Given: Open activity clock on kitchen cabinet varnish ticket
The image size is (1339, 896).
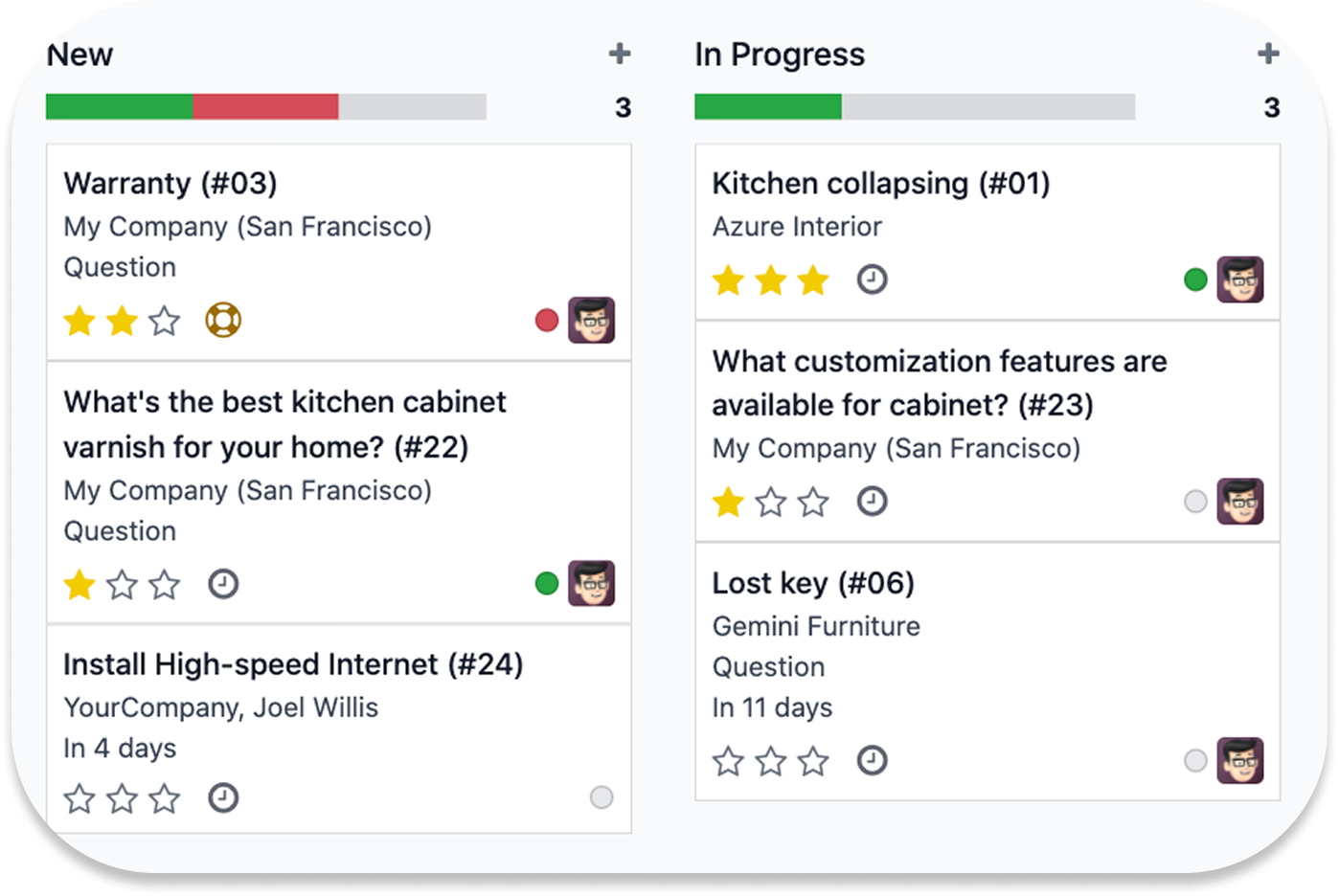Looking at the screenshot, I should [x=223, y=584].
